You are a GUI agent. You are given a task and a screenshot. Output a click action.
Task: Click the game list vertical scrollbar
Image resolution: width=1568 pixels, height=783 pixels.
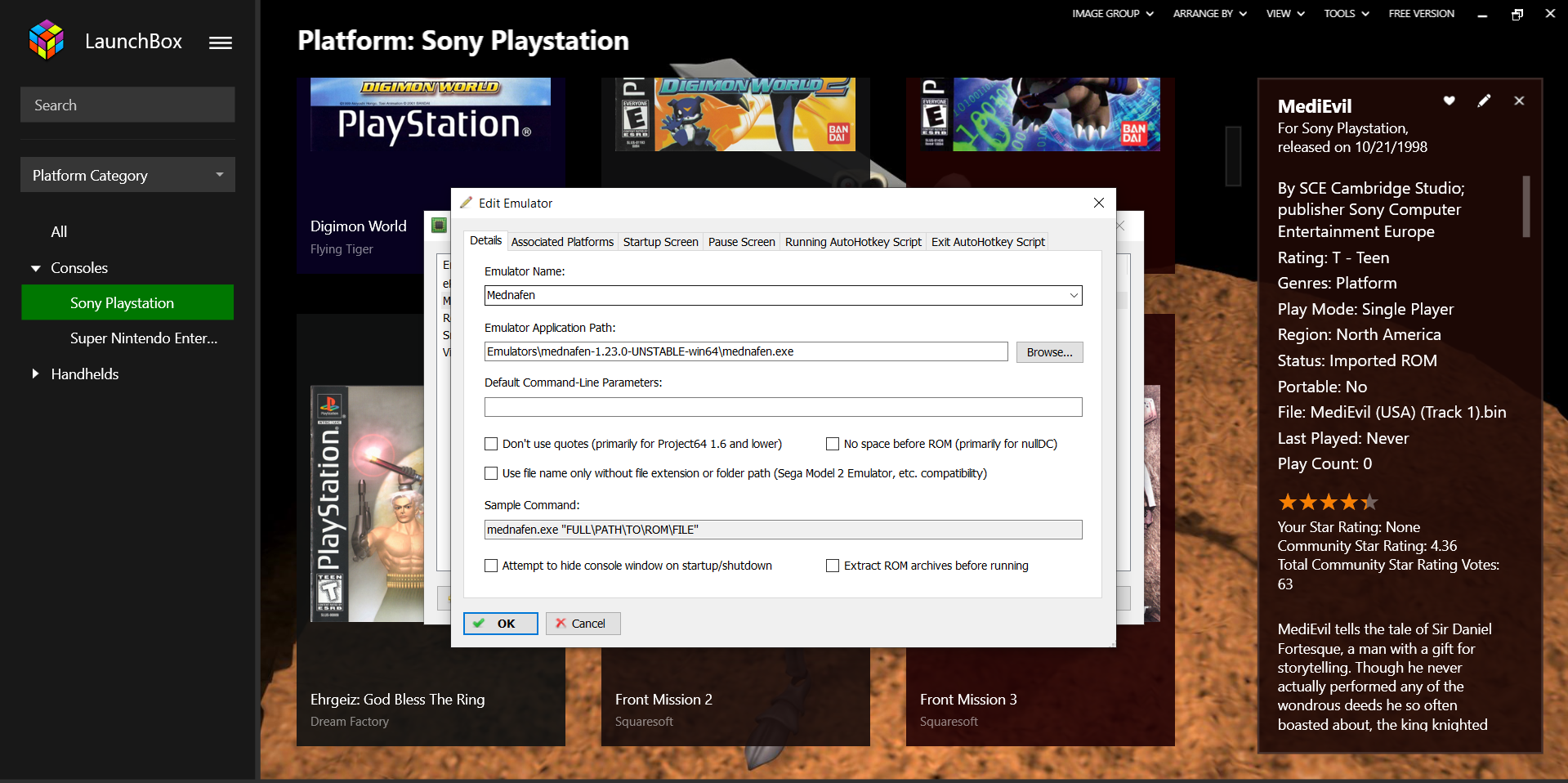tap(1233, 156)
